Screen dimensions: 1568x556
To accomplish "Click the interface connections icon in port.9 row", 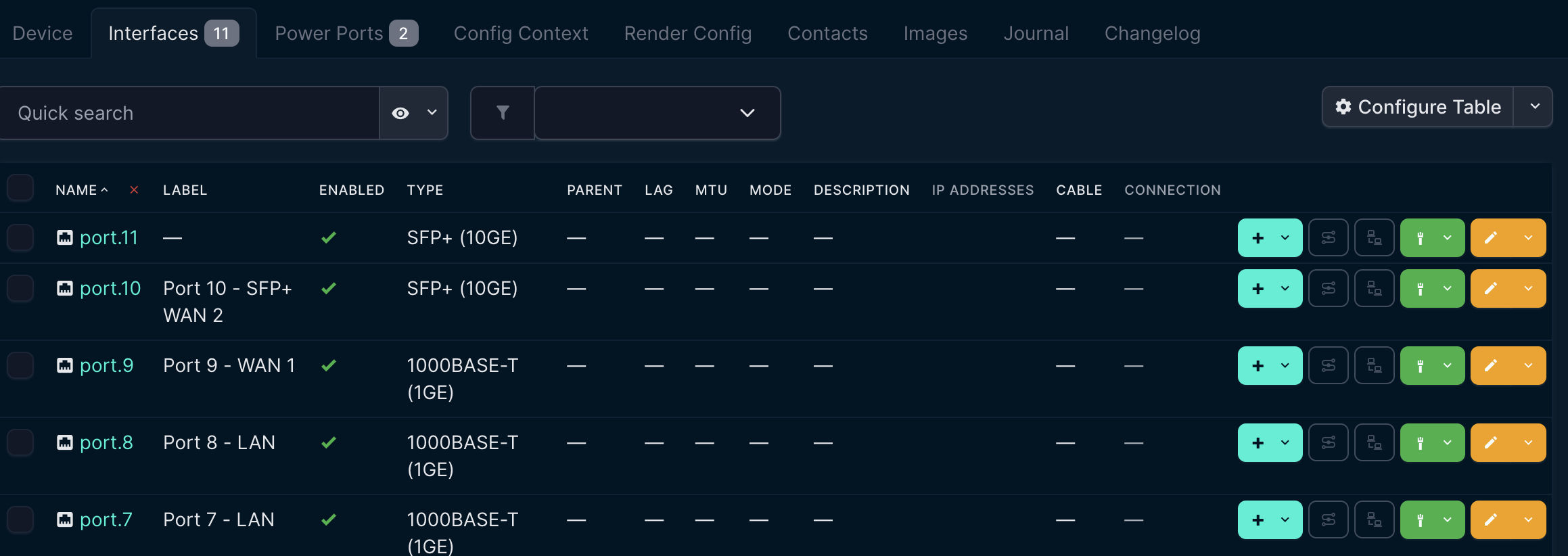I will coord(1374,366).
